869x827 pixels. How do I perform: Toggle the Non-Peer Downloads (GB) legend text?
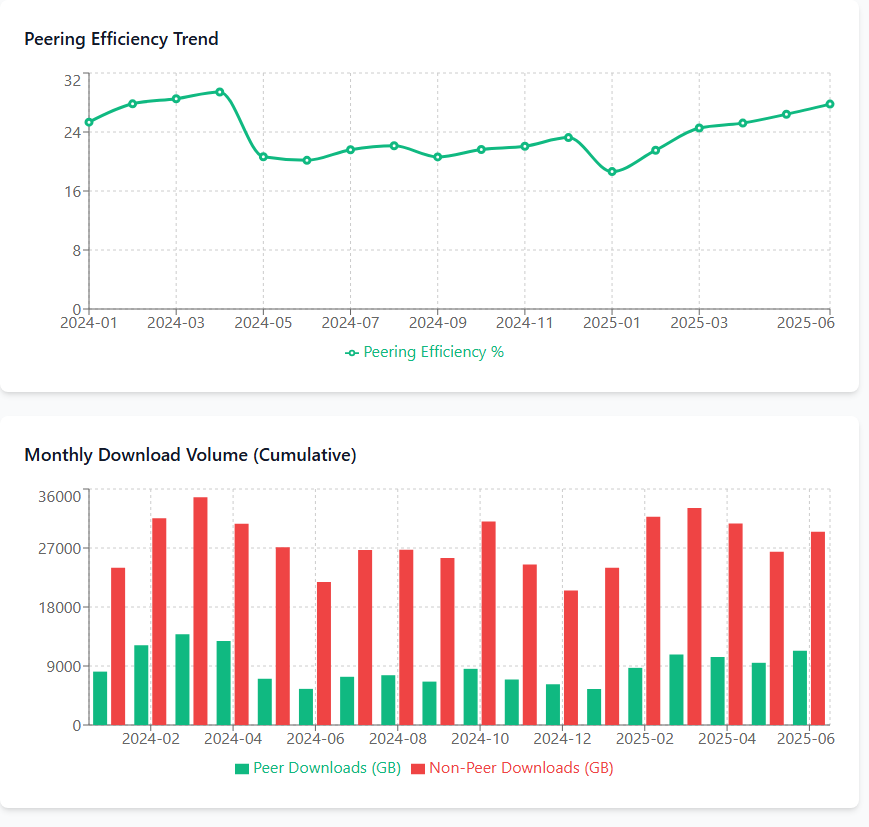point(521,769)
